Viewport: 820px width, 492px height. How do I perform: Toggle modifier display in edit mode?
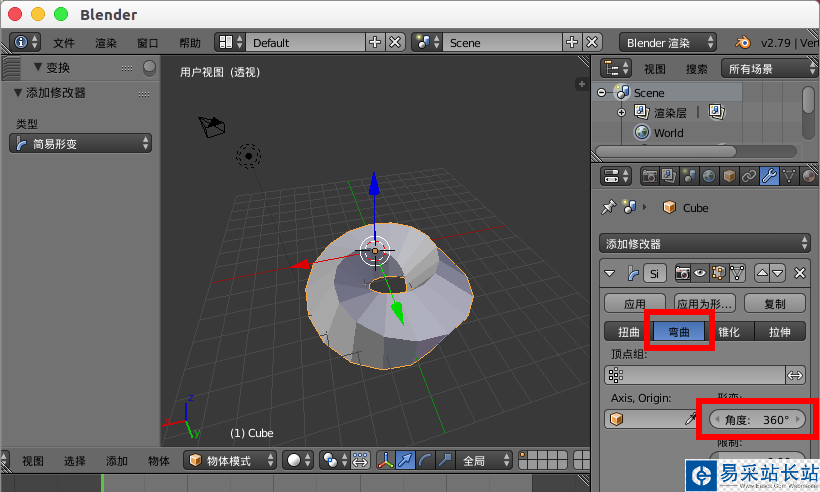(719, 273)
